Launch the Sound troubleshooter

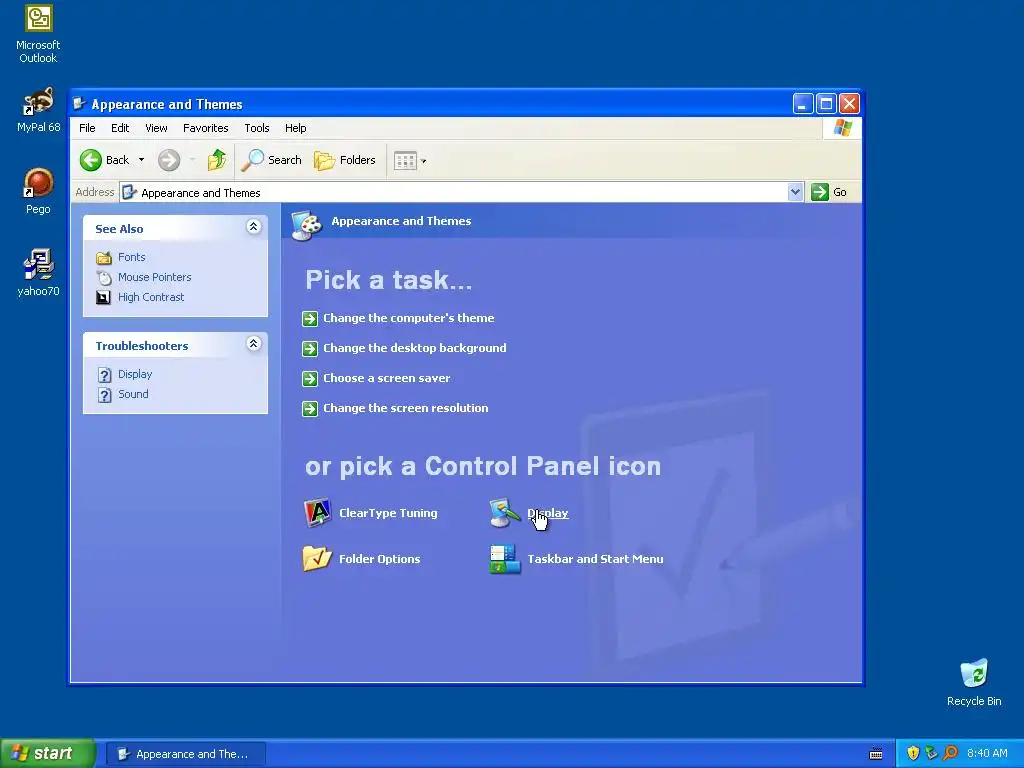tap(133, 394)
